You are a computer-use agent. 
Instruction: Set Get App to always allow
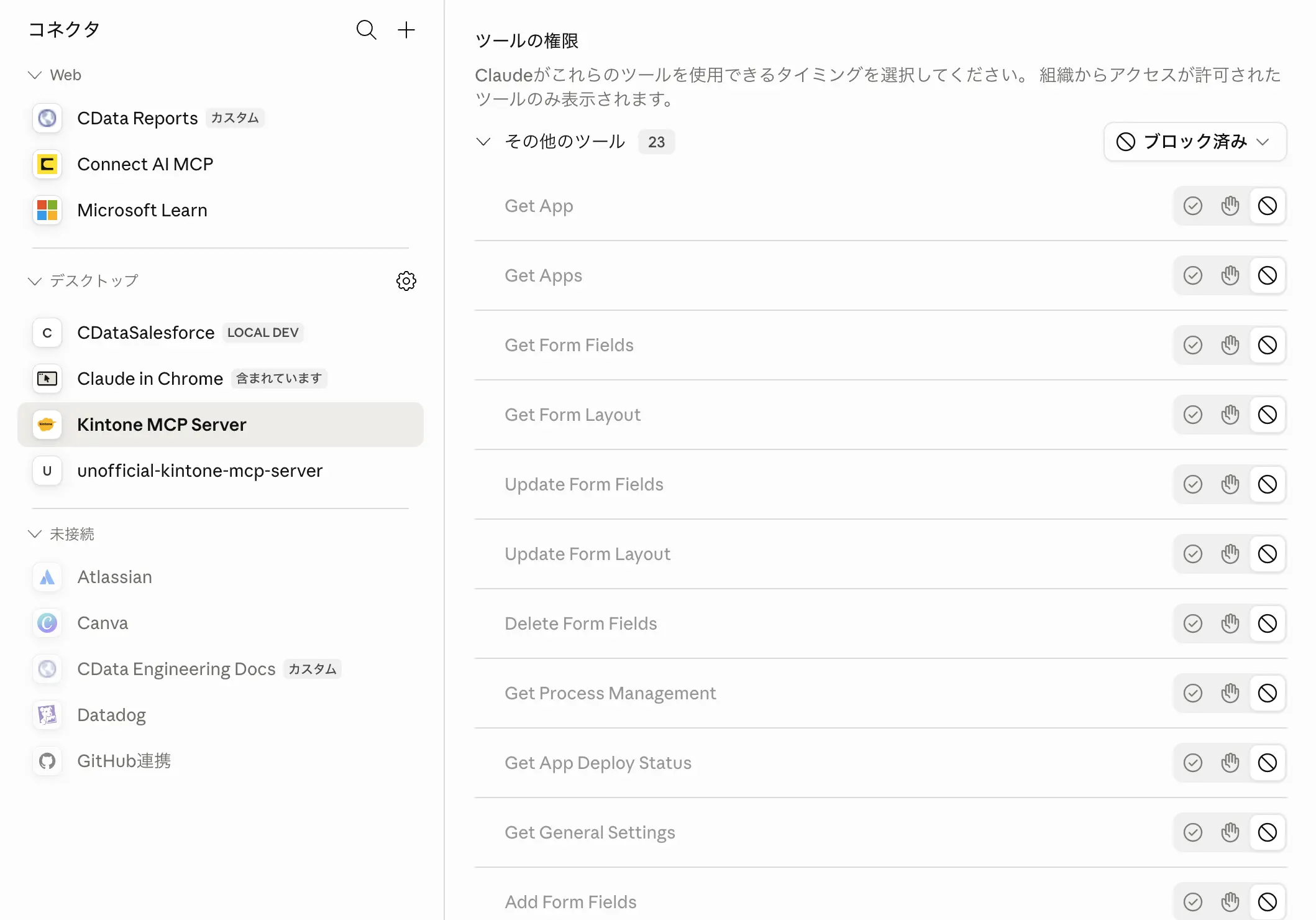(1193, 206)
